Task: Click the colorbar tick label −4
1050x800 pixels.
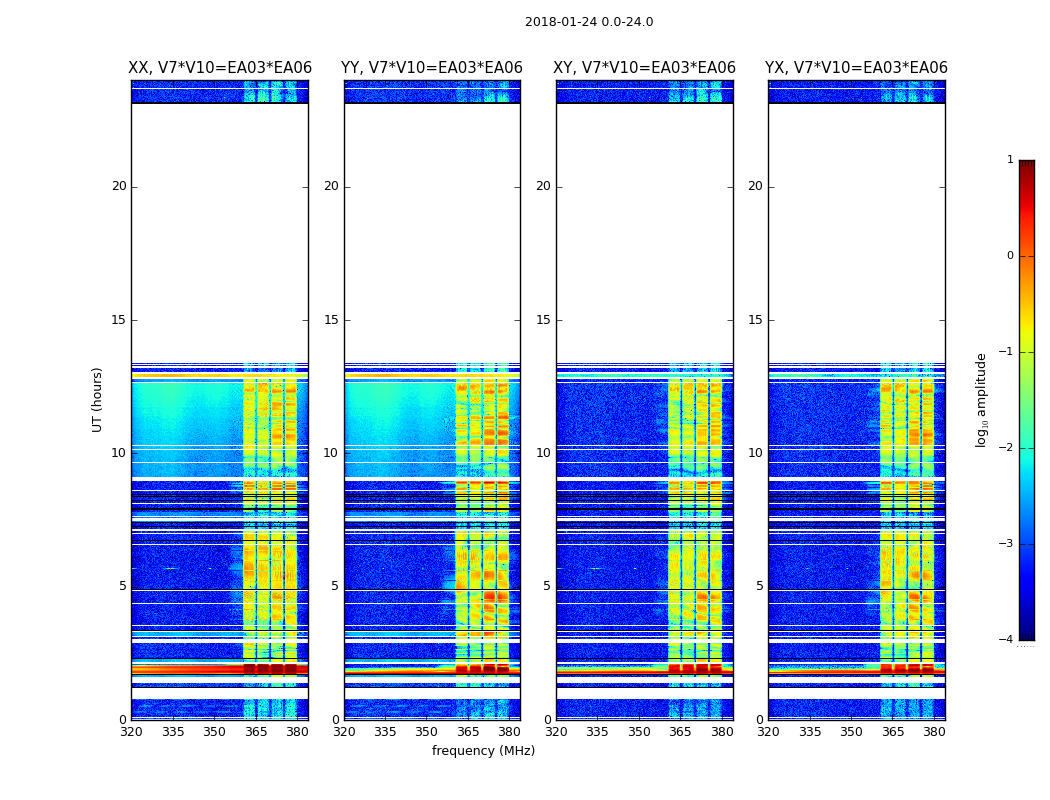Action: [x=1006, y=640]
